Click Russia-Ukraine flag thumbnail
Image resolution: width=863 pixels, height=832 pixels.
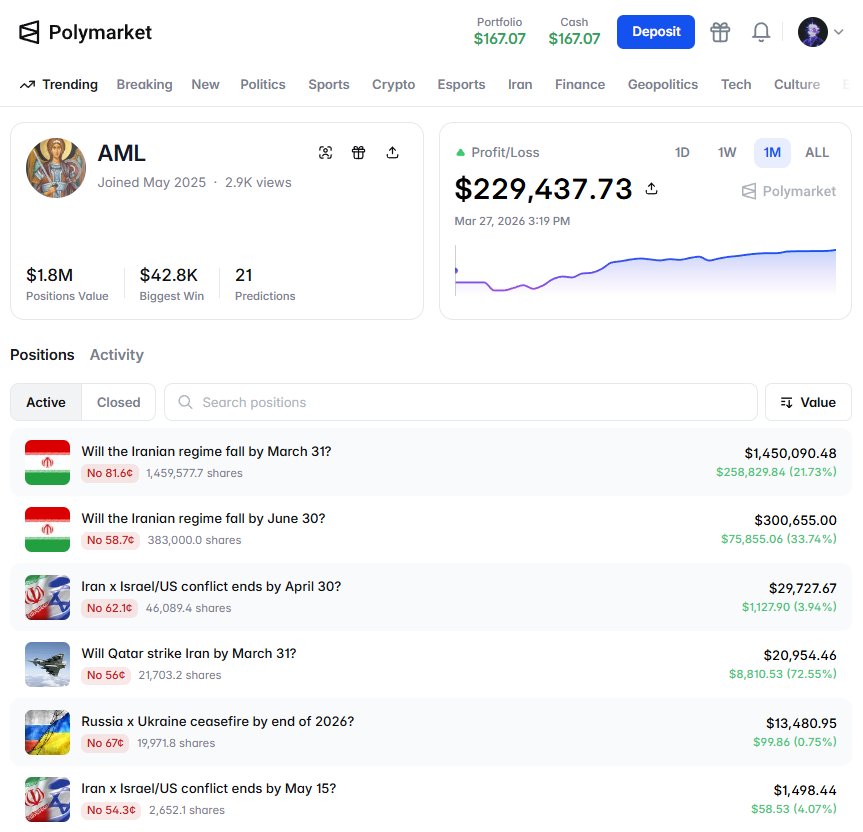47,732
